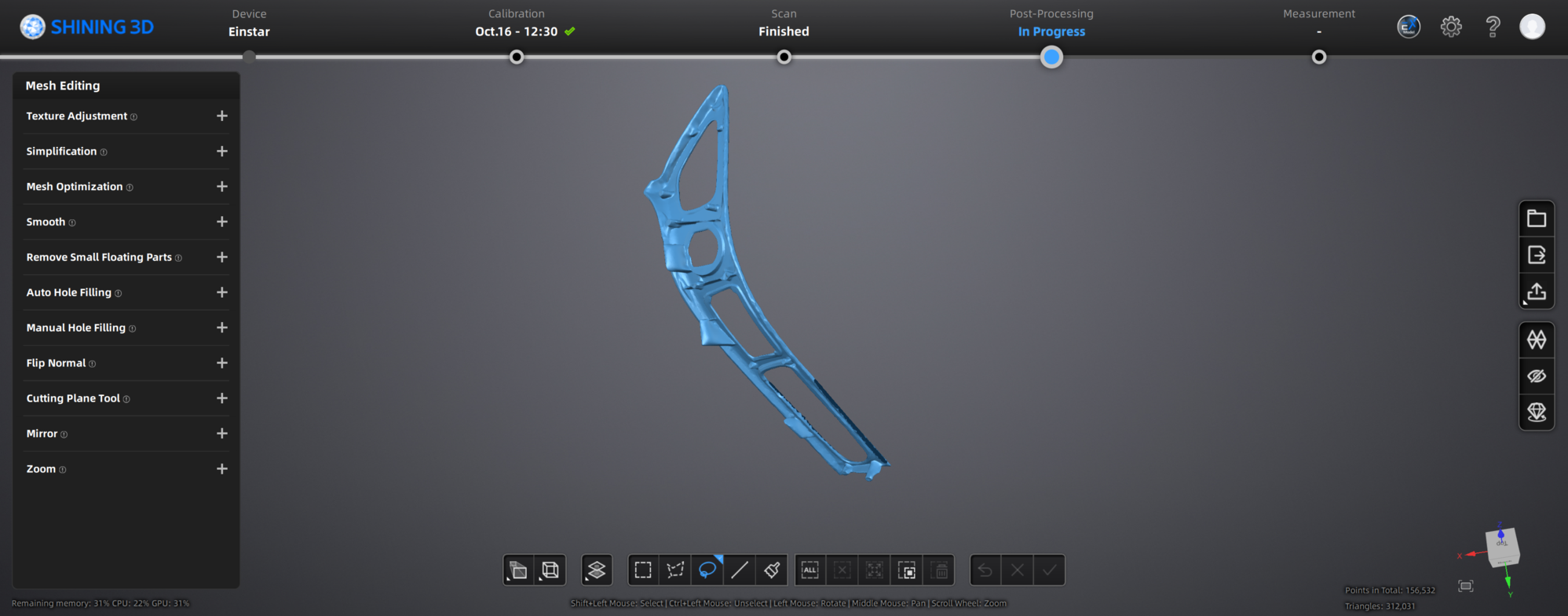Screen dimensions: 1568x616
Task: Expand the Texture Adjustment section
Action: click(x=222, y=116)
